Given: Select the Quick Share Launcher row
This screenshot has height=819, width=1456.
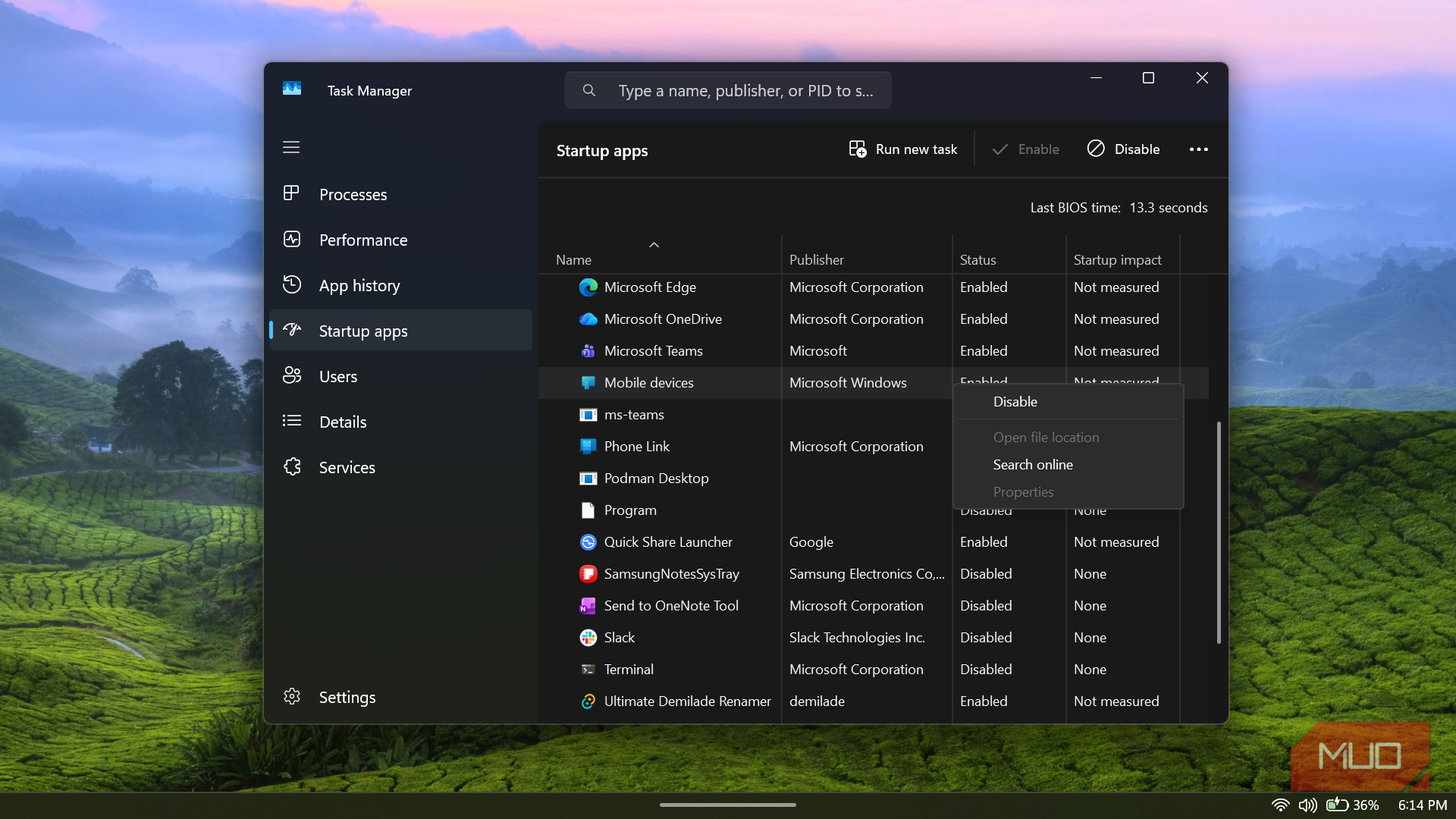Looking at the screenshot, I should 874,542.
